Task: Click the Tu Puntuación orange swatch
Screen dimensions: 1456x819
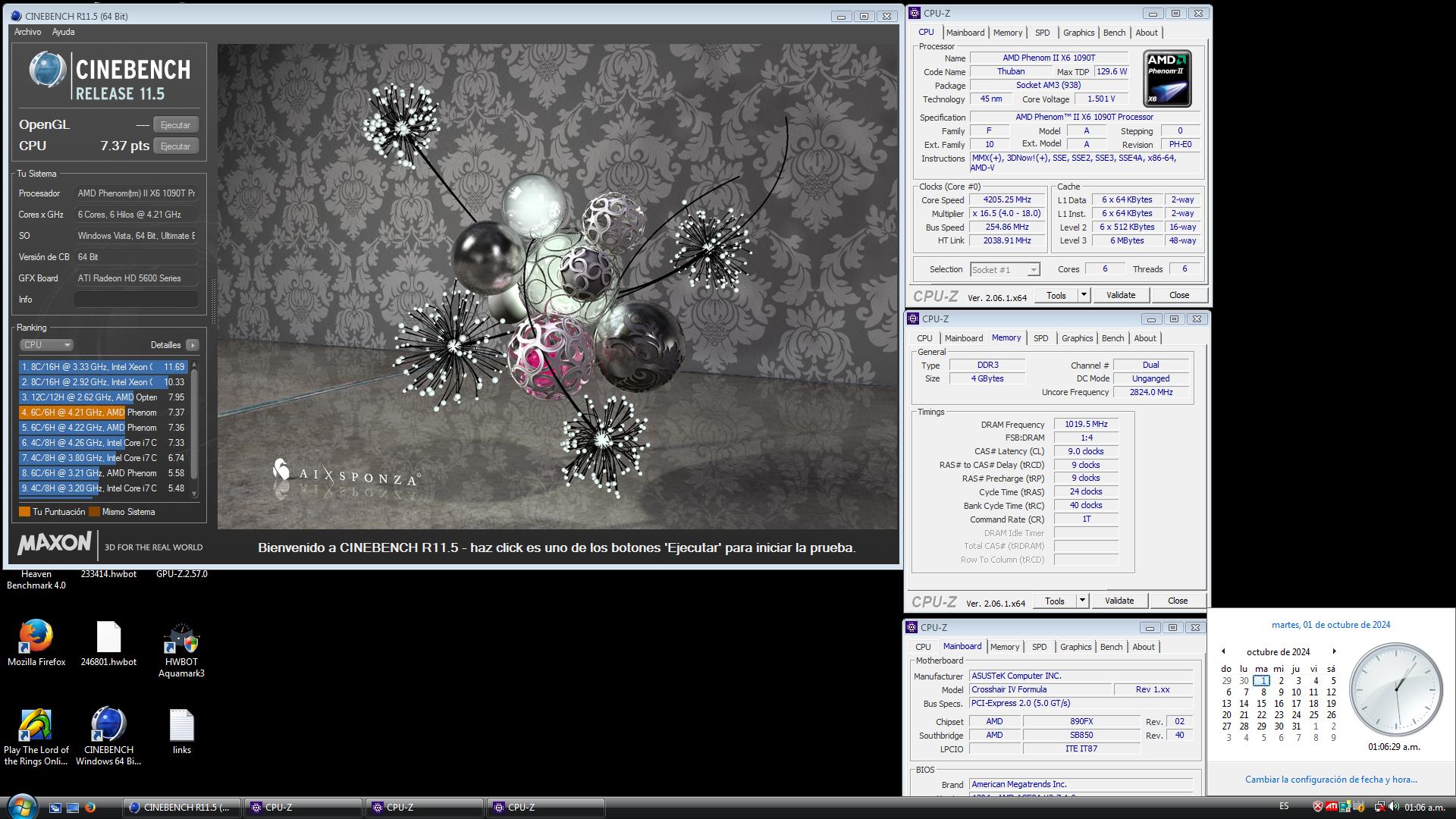Action: coord(24,512)
